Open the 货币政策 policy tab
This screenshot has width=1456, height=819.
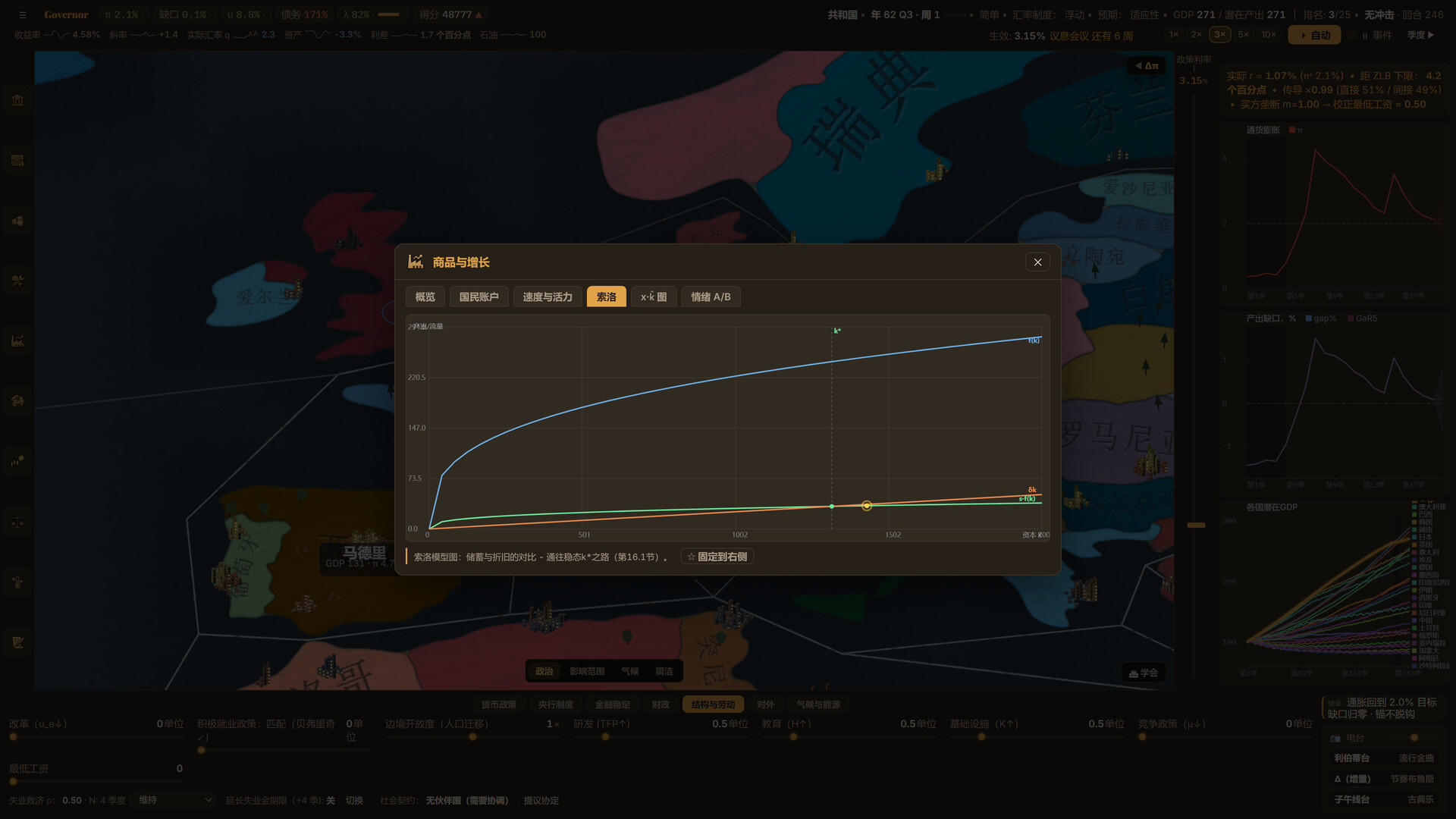(x=498, y=704)
